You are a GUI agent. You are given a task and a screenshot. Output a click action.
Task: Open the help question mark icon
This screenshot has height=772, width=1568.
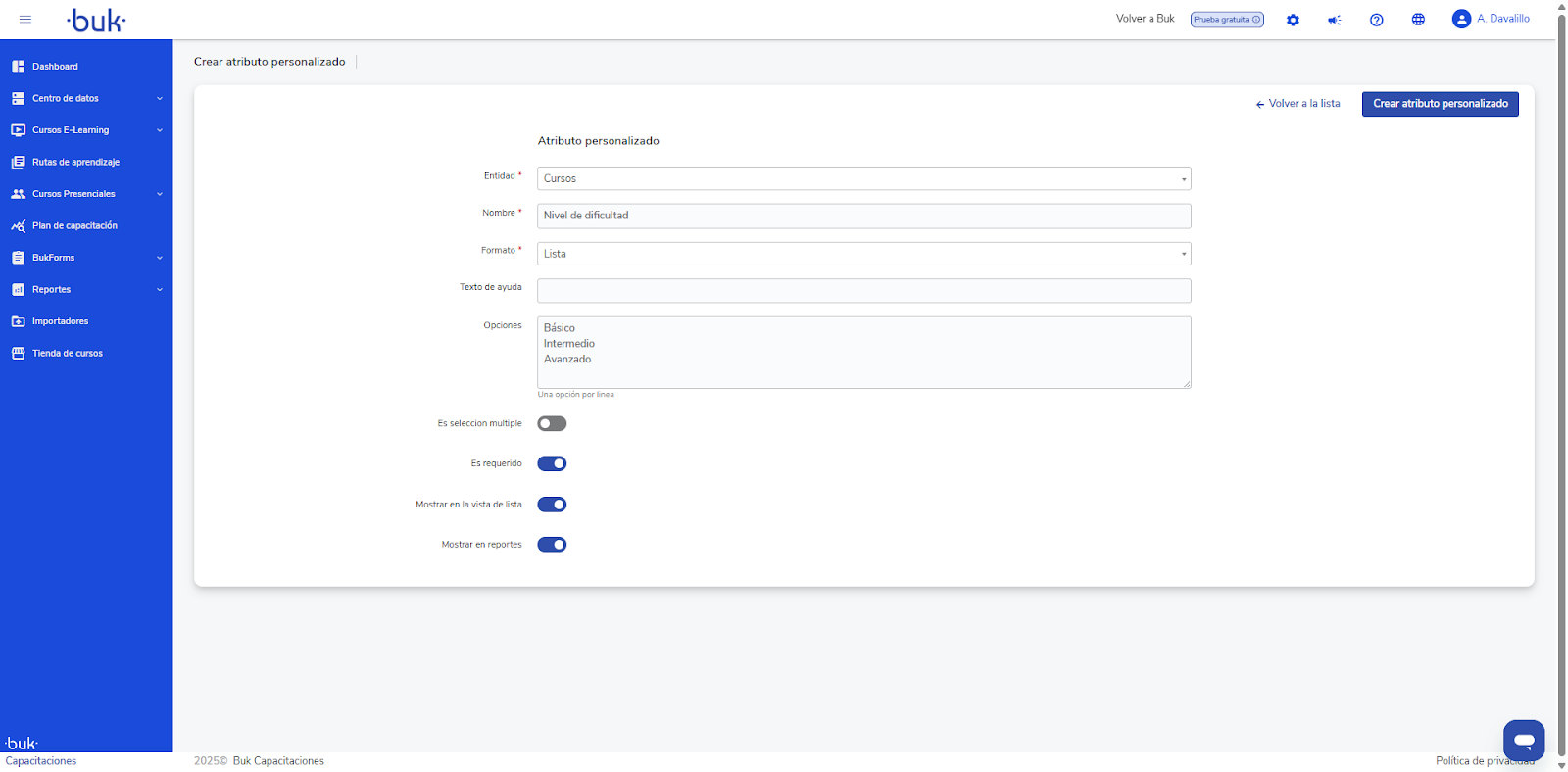click(x=1376, y=20)
